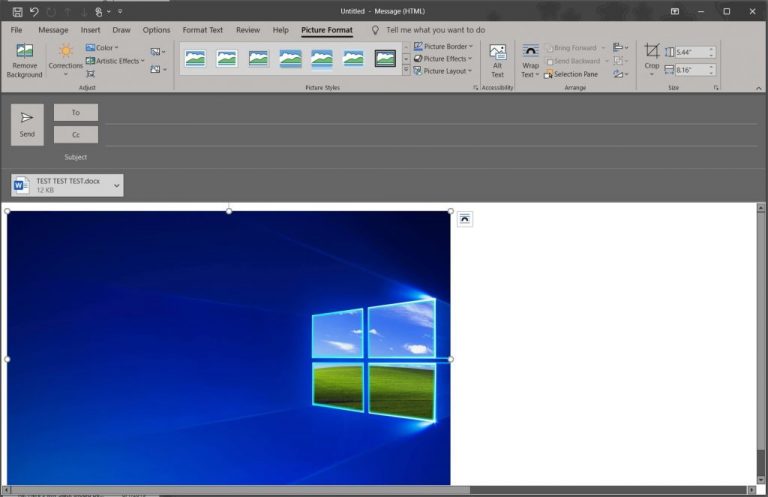Image resolution: width=768 pixels, height=497 pixels.
Task: Switch to the Options tab
Action: (156, 30)
